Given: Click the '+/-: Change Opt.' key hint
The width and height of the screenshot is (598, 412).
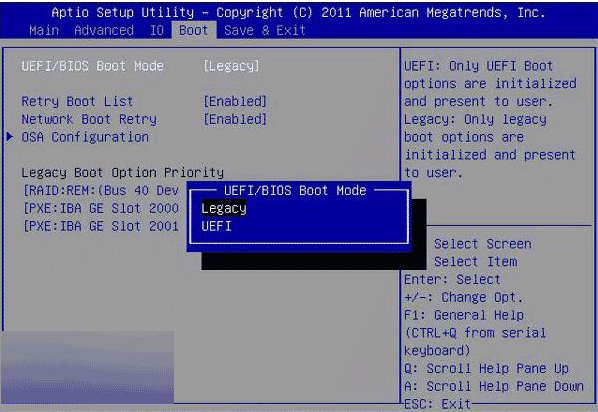Looking at the screenshot, I should (463, 297).
